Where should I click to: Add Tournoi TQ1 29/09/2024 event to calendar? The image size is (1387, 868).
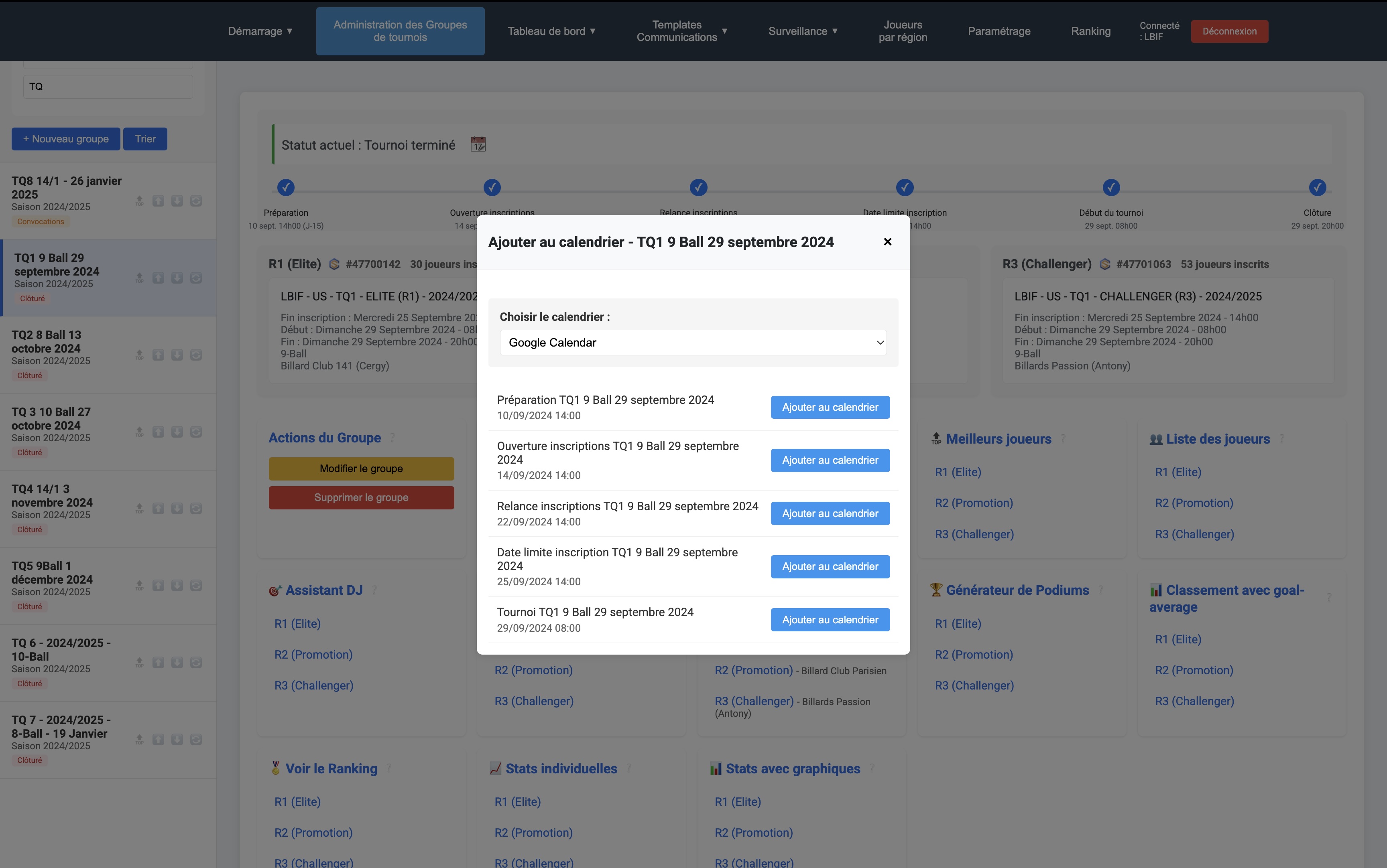(x=830, y=619)
